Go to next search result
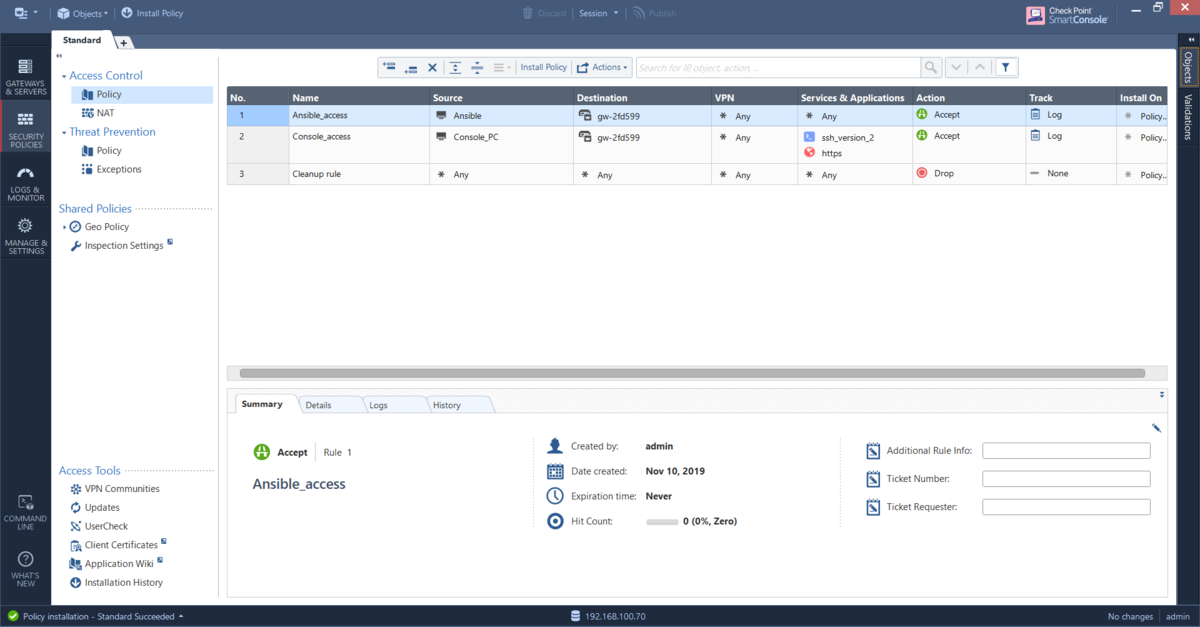This screenshot has width=1200, height=627. click(x=956, y=67)
